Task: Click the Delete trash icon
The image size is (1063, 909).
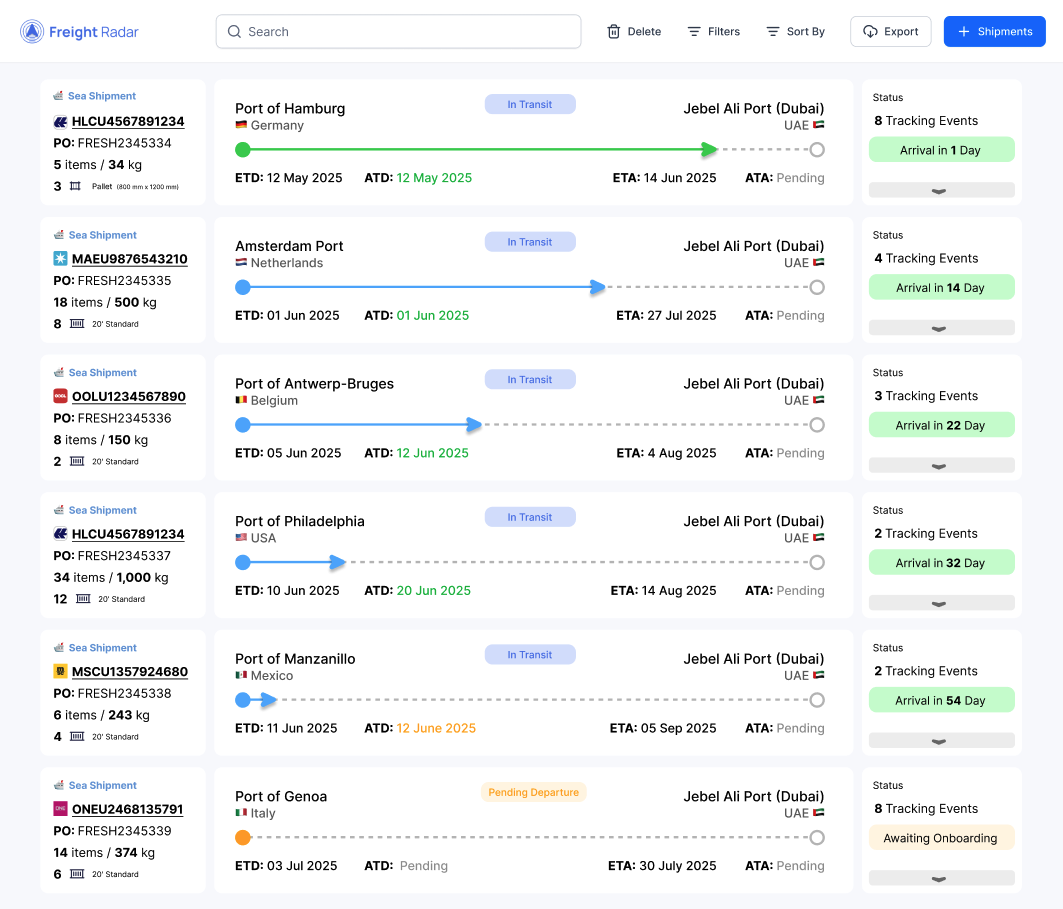Action: (x=614, y=32)
